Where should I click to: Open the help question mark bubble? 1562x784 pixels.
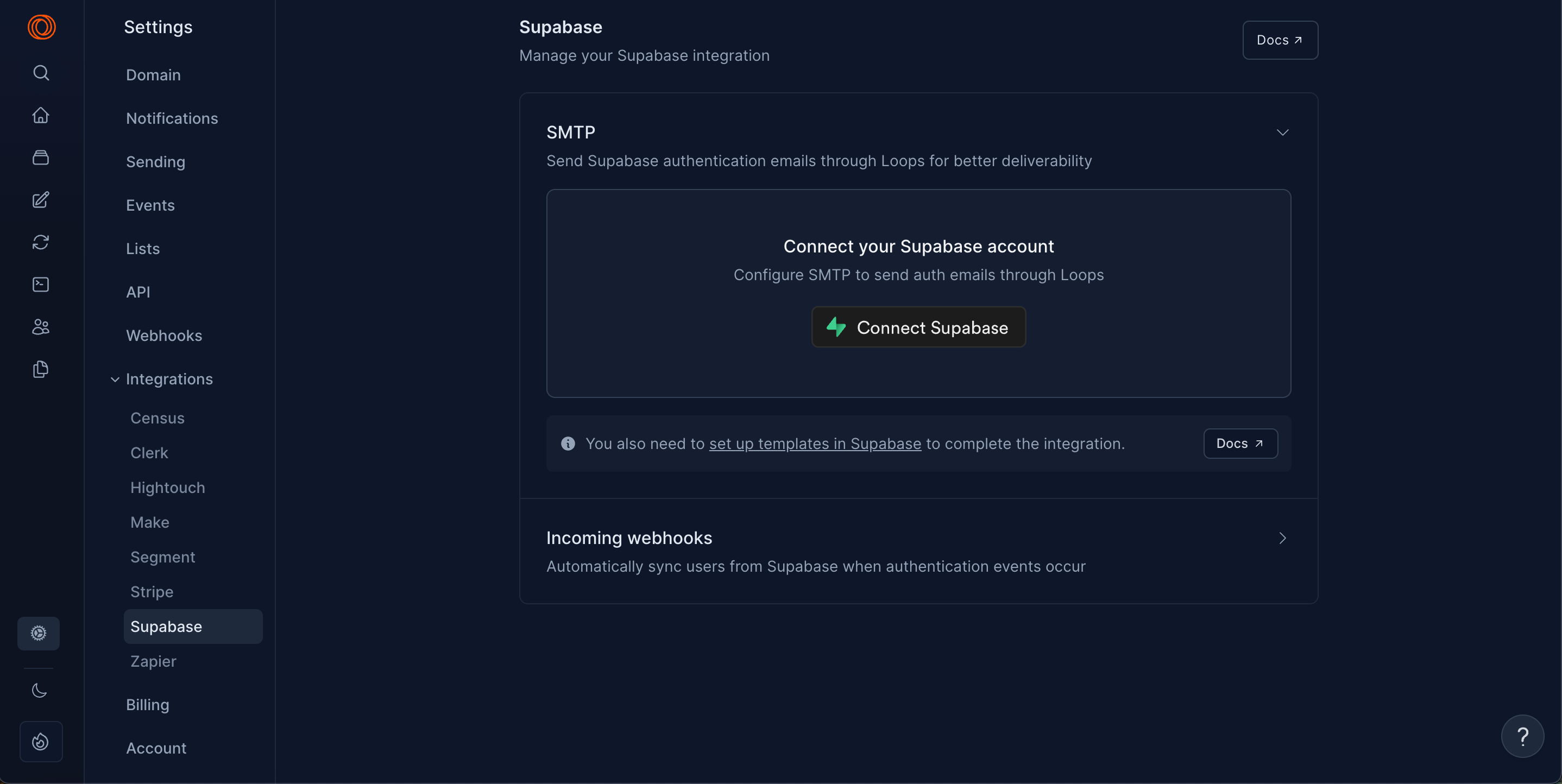[x=1522, y=736]
